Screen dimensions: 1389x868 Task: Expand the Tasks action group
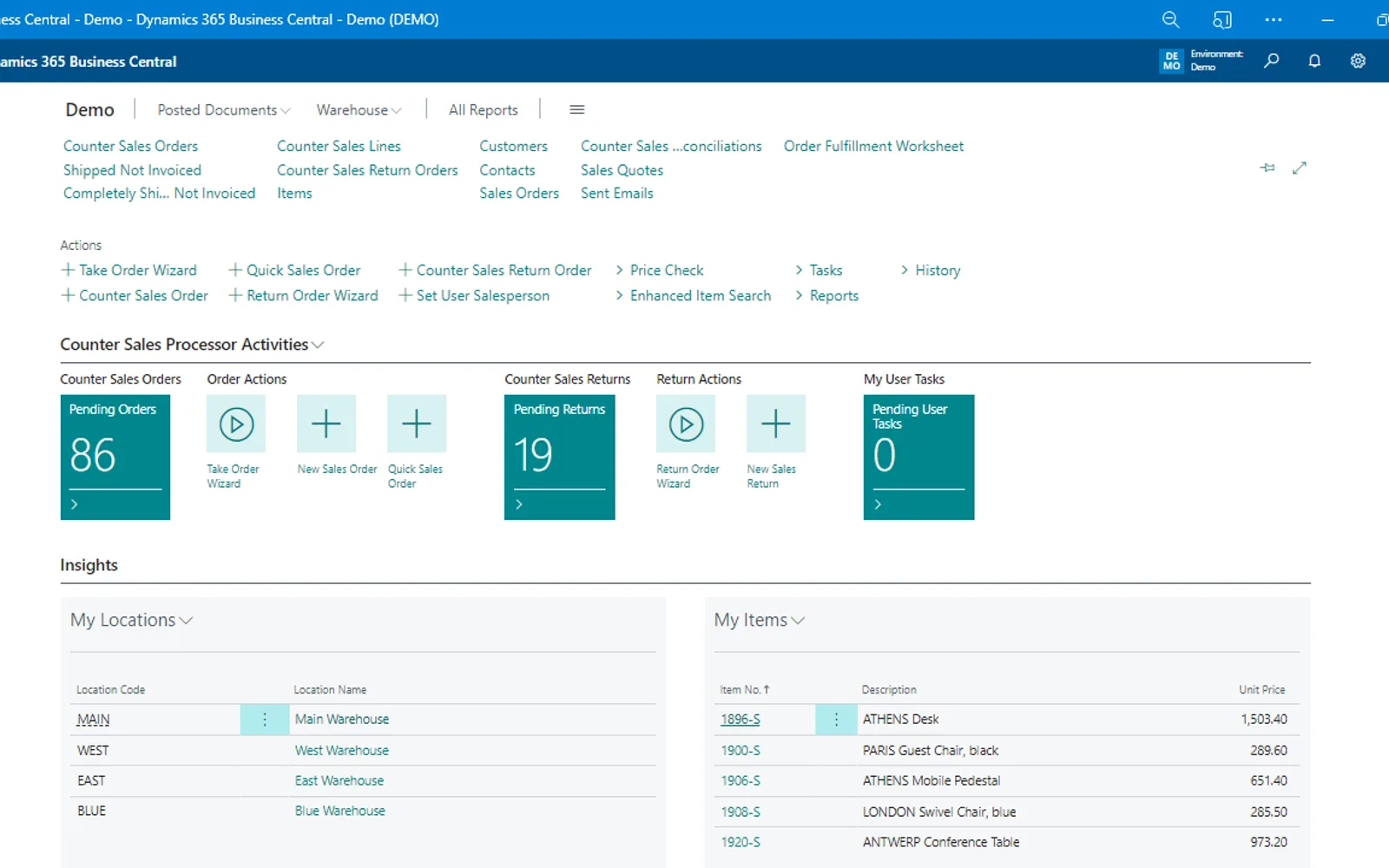(x=818, y=270)
